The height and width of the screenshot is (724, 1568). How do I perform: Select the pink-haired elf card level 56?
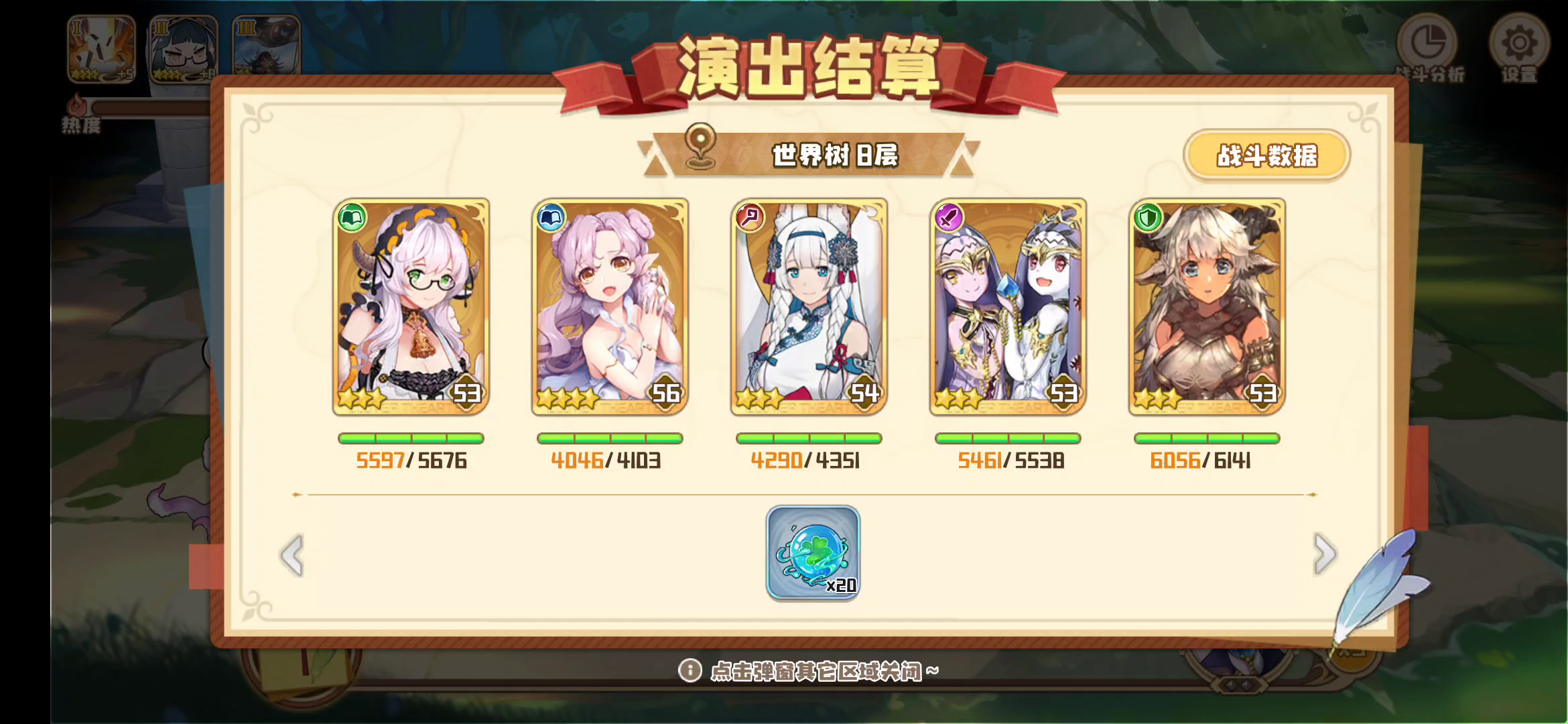point(610,306)
